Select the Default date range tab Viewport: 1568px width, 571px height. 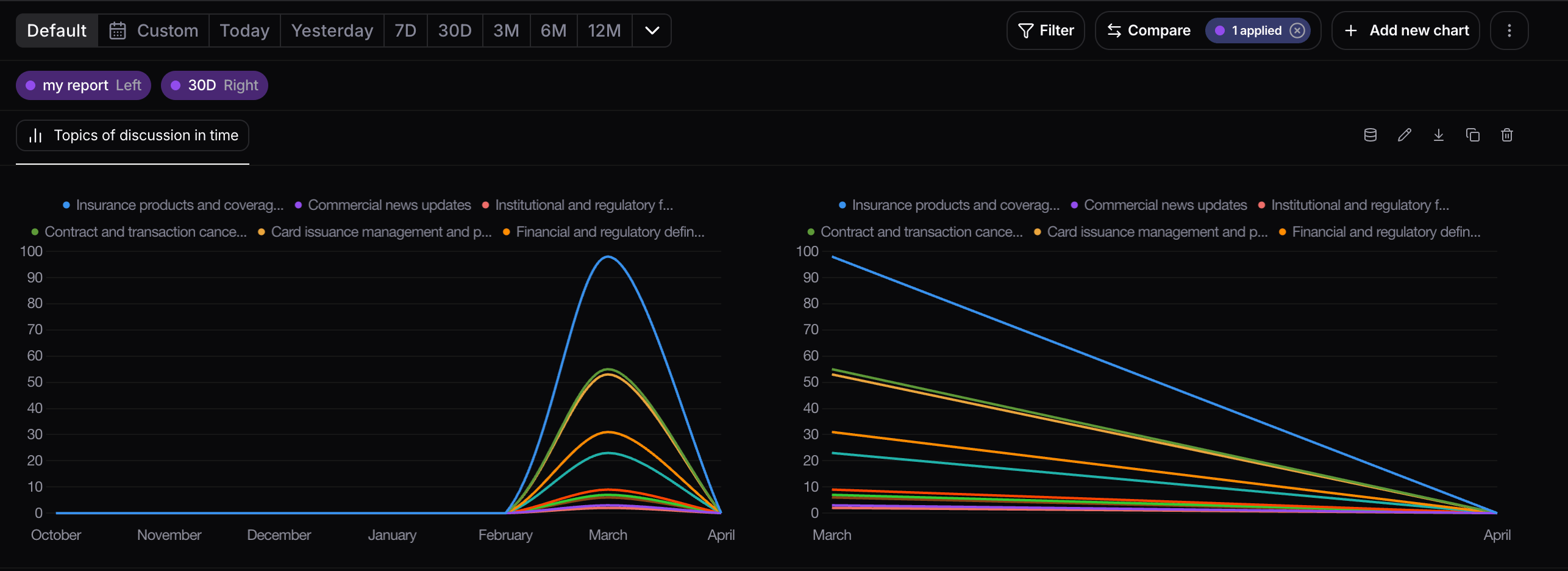click(57, 31)
